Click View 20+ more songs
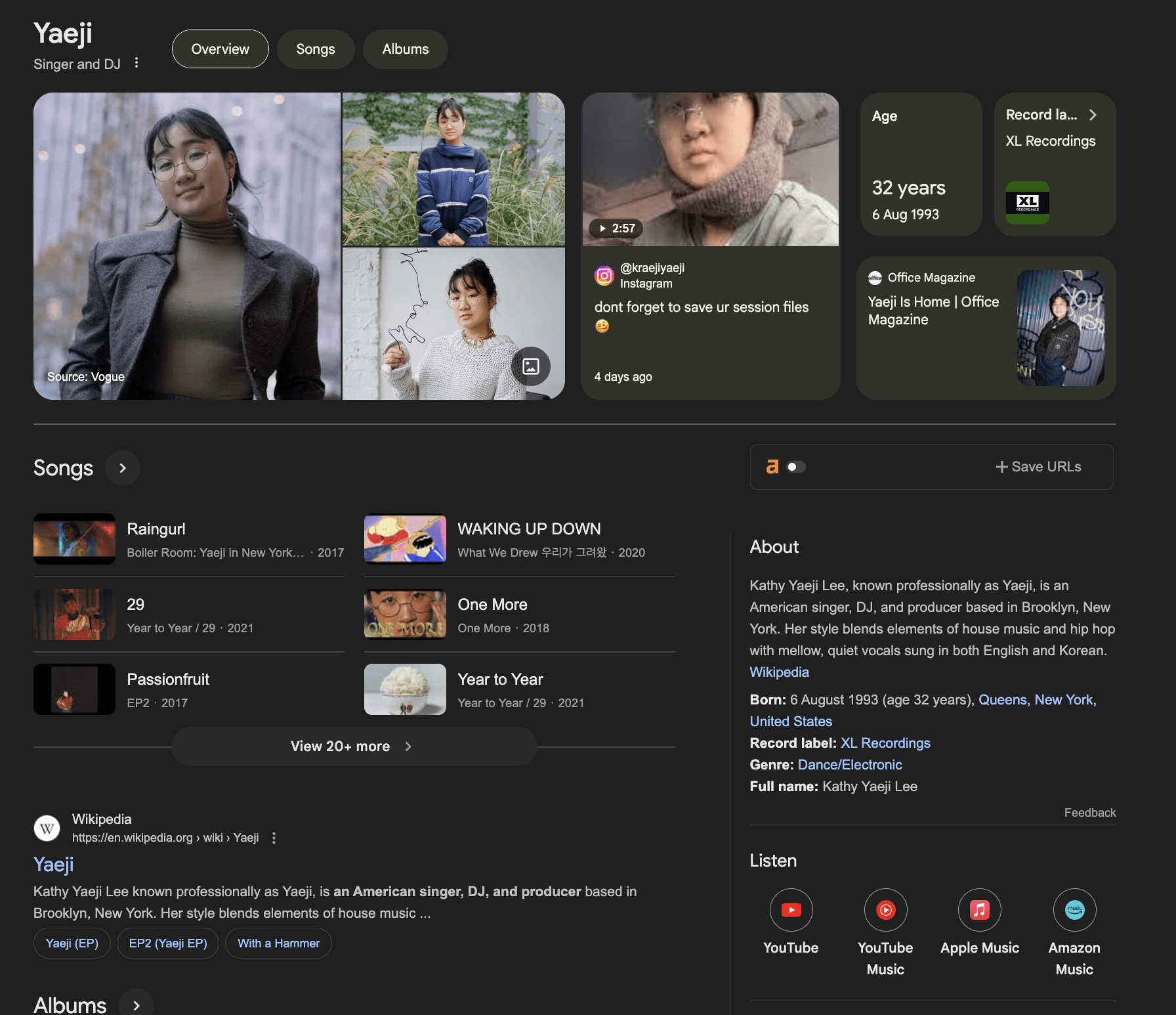Viewport: 1176px width, 1015px height. click(x=354, y=746)
